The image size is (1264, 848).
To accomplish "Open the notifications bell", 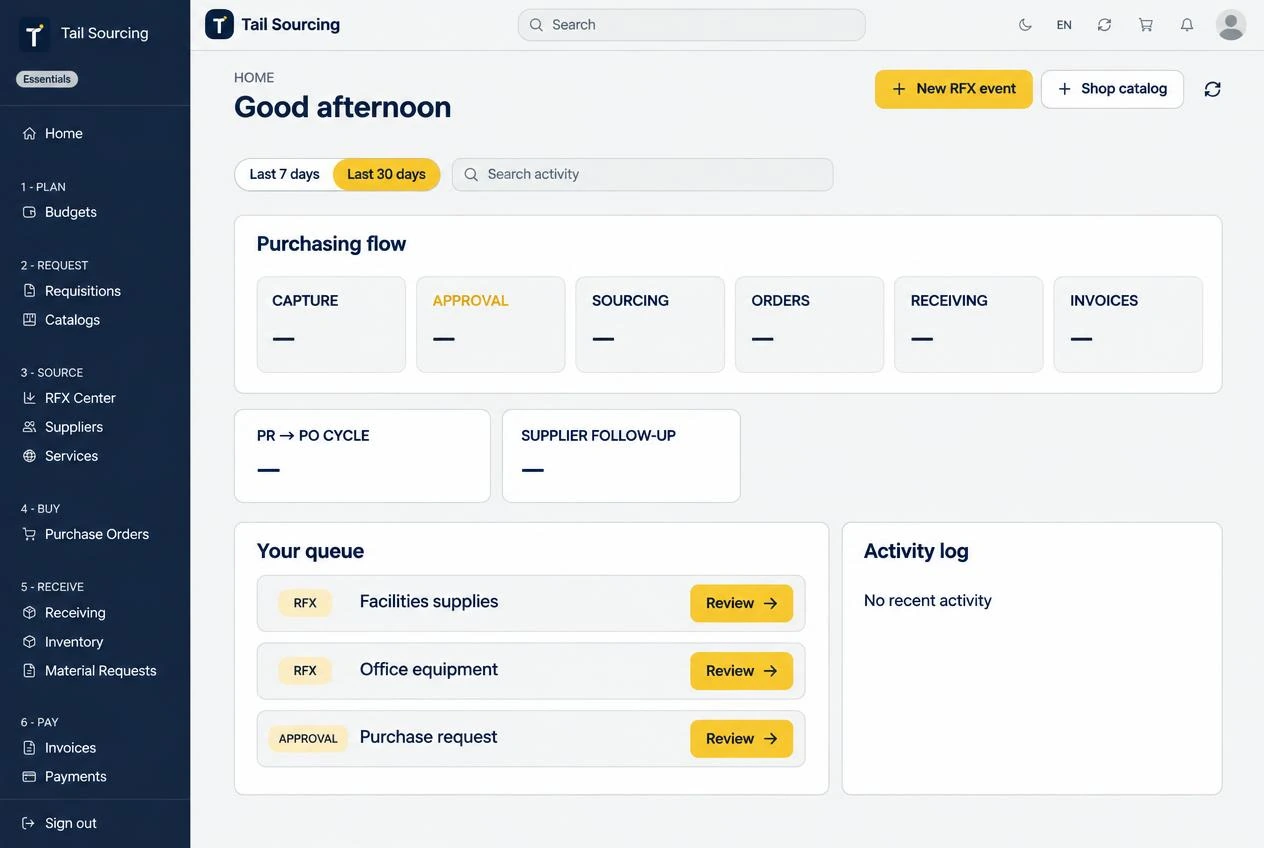I will pos(1187,25).
